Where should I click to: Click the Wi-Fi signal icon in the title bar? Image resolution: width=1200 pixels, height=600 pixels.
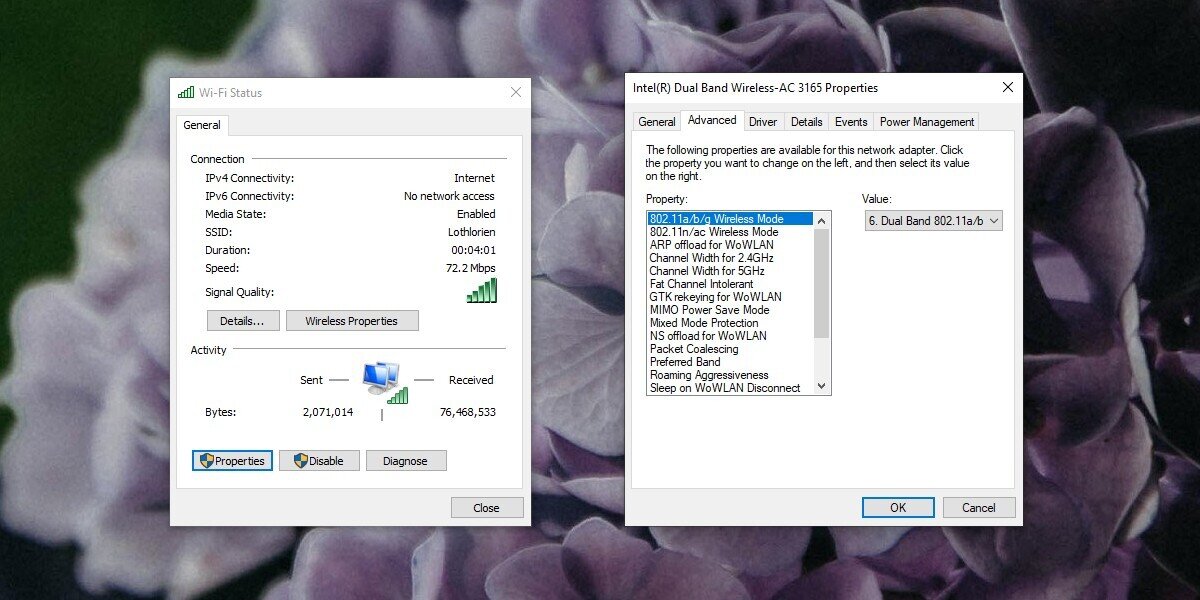coord(185,91)
